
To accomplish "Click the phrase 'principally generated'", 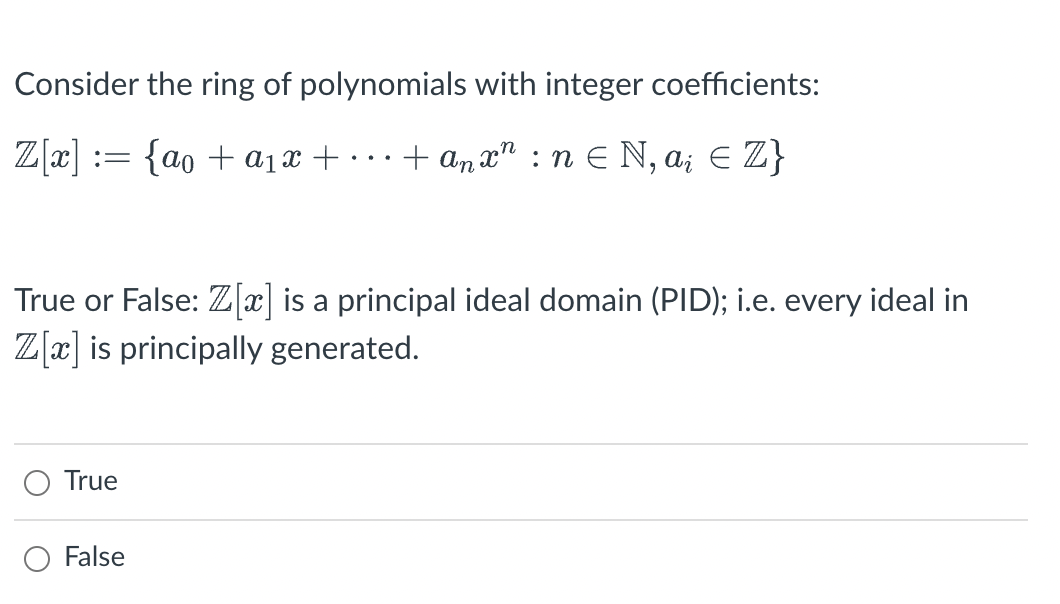I will (x=266, y=349).
